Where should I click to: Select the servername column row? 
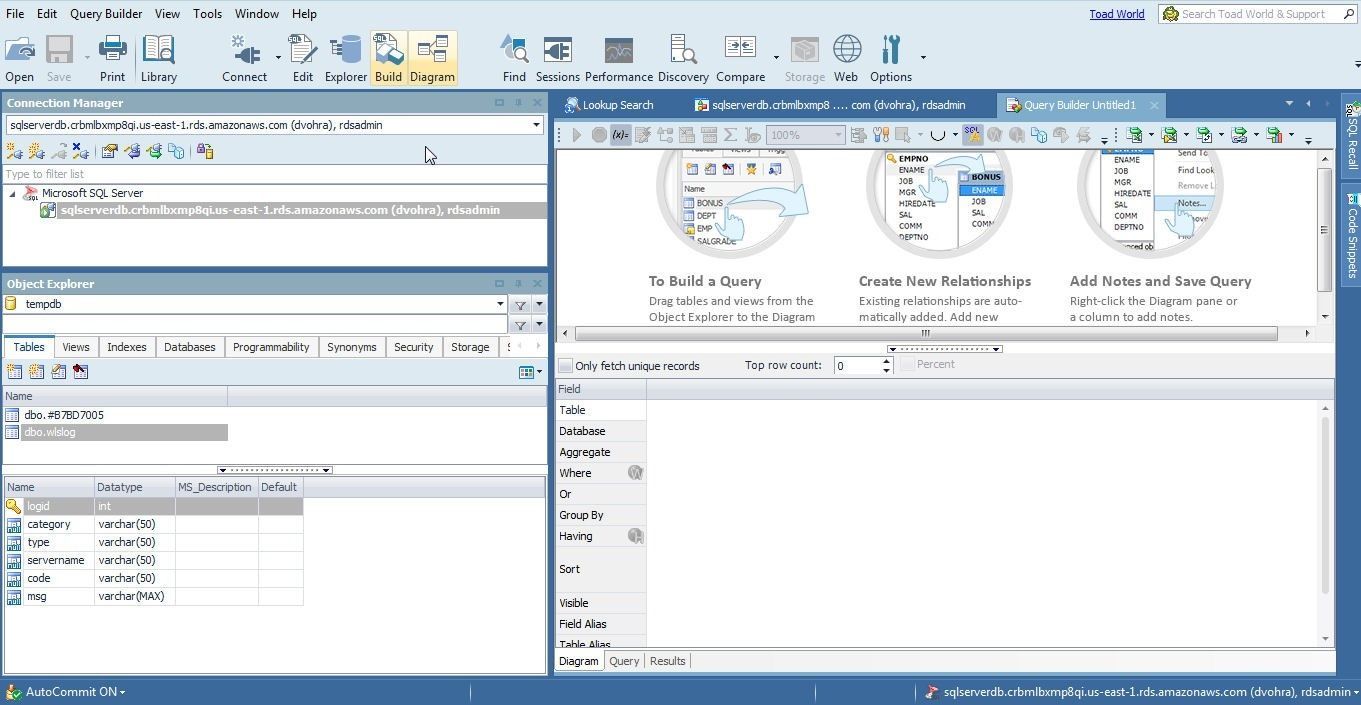[x=153, y=561]
